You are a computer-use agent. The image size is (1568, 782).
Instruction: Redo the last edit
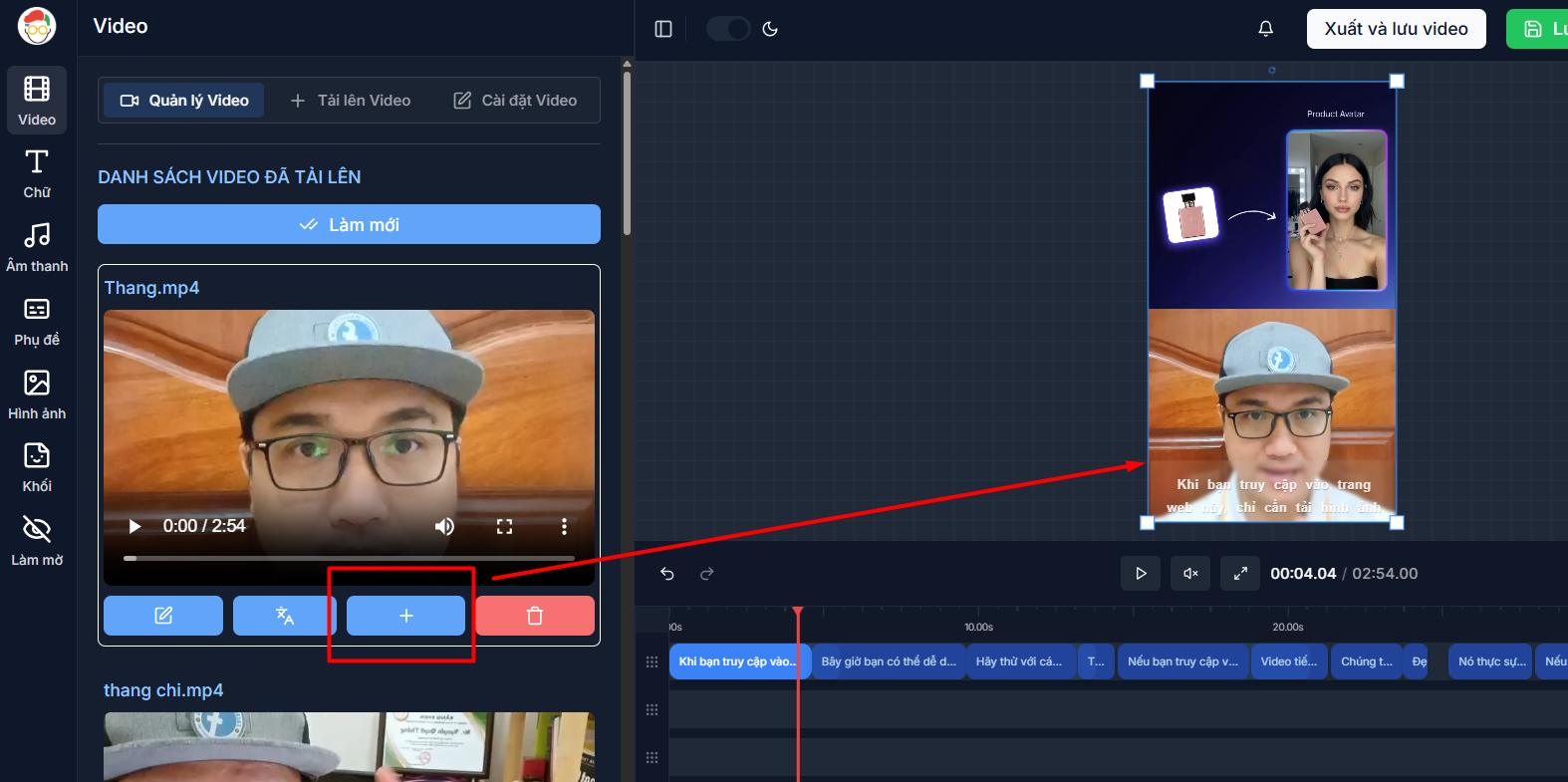[707, 574]
